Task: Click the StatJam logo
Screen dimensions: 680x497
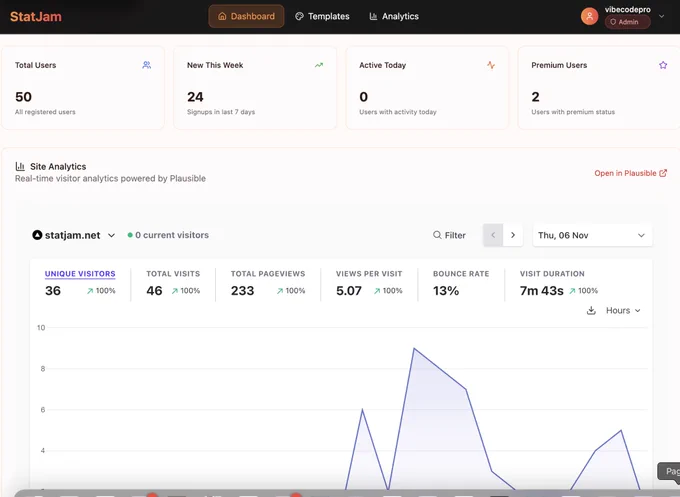Action: 36,16
